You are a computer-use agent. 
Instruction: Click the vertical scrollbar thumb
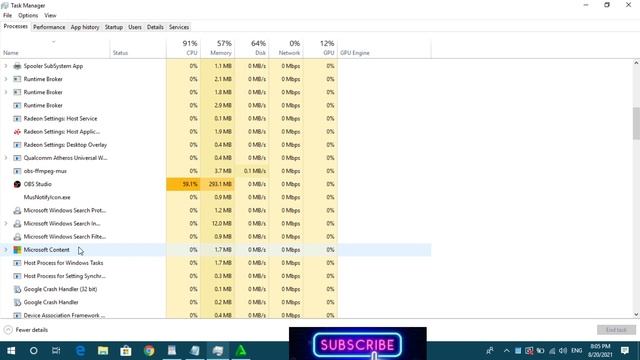[x=636, y=123]
